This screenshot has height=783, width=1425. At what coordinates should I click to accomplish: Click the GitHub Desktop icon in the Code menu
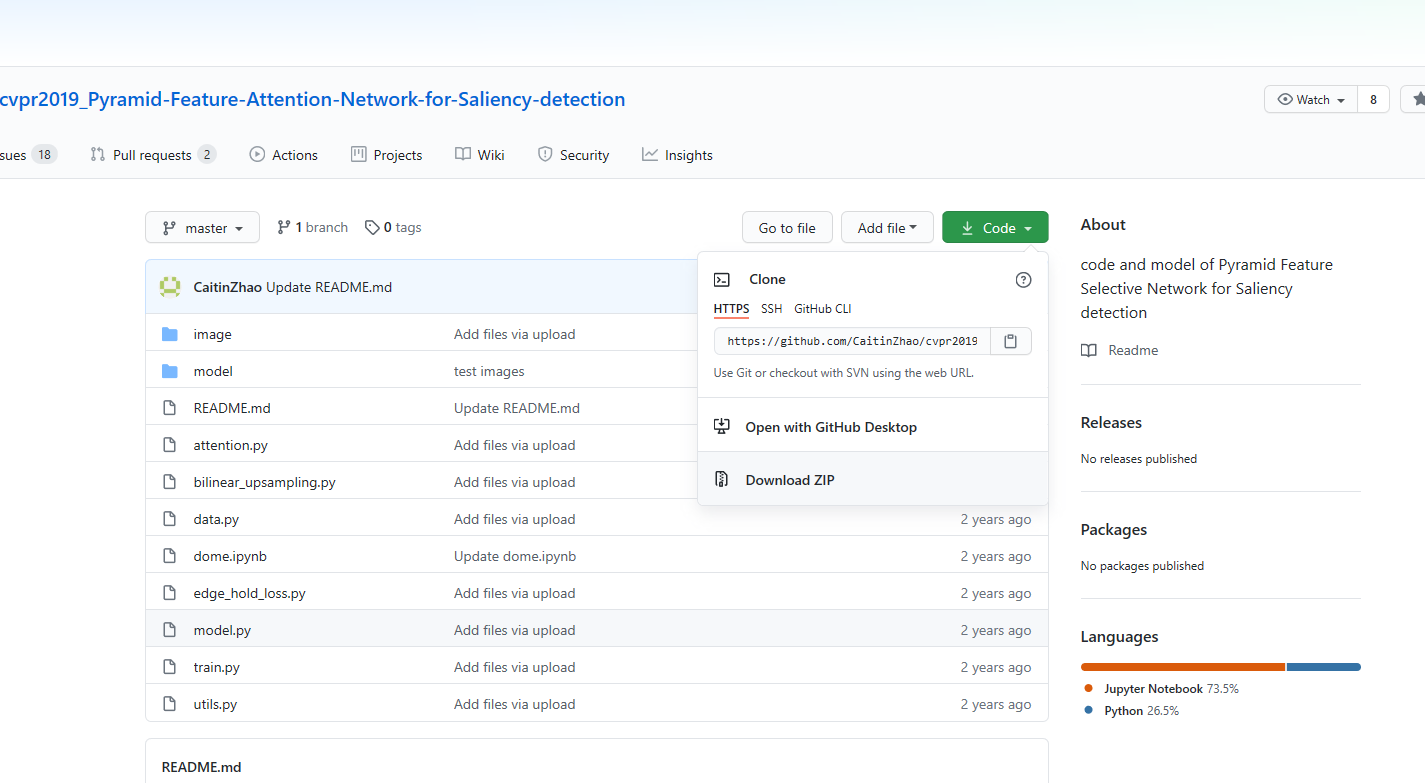722,427
